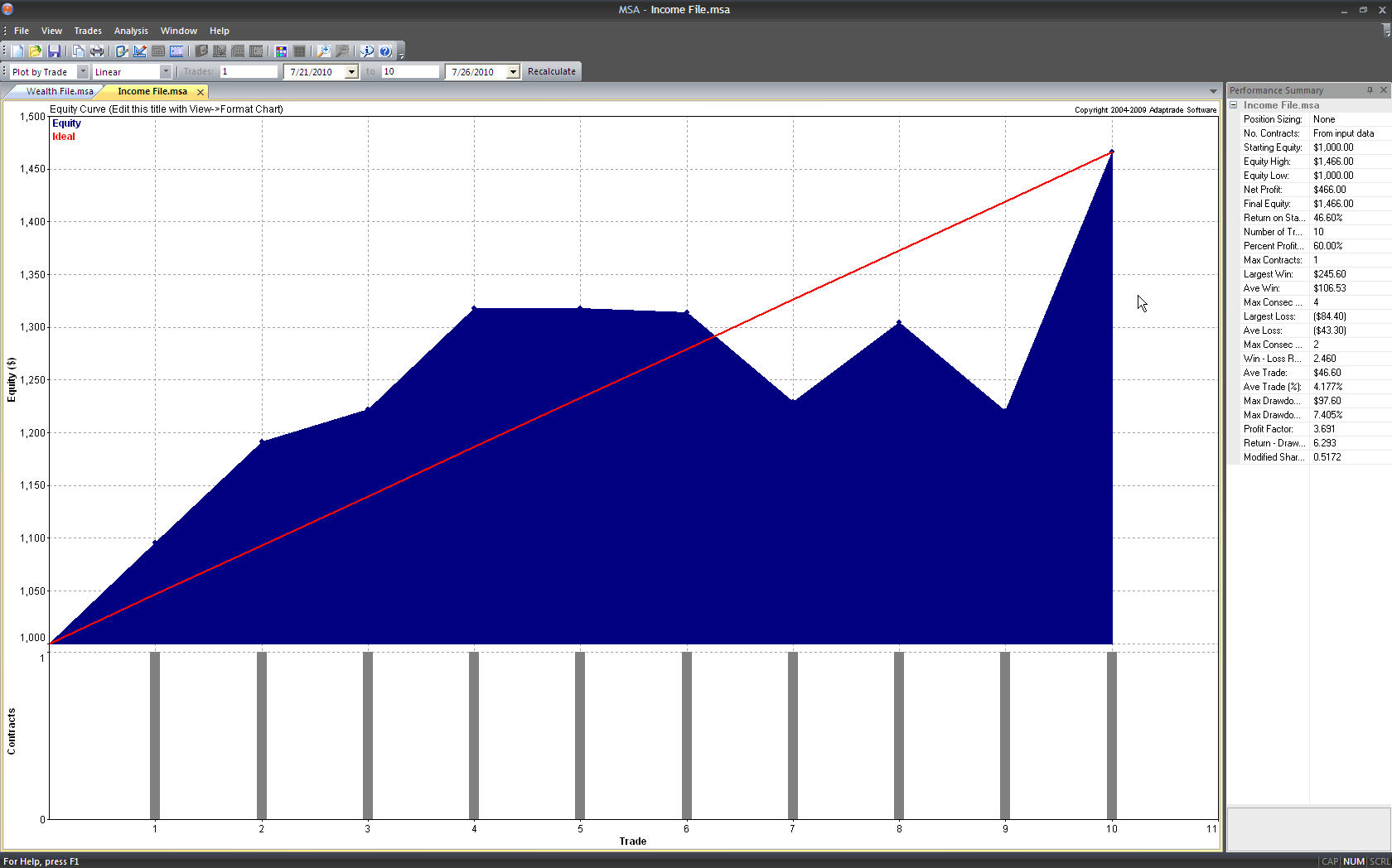Image resolution: width=1392 pixels, height=868 pixels.
Task: Click the Largest Loss value ($84.40)
Action: click(1330, 316)
